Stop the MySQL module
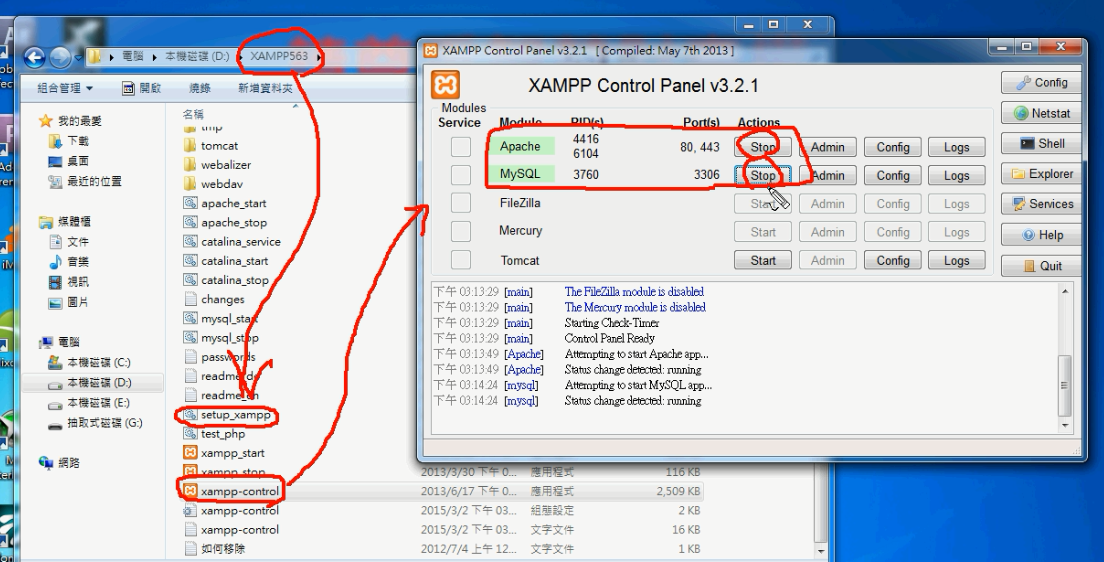This screenshot has height=562, width=1104. 763,175
